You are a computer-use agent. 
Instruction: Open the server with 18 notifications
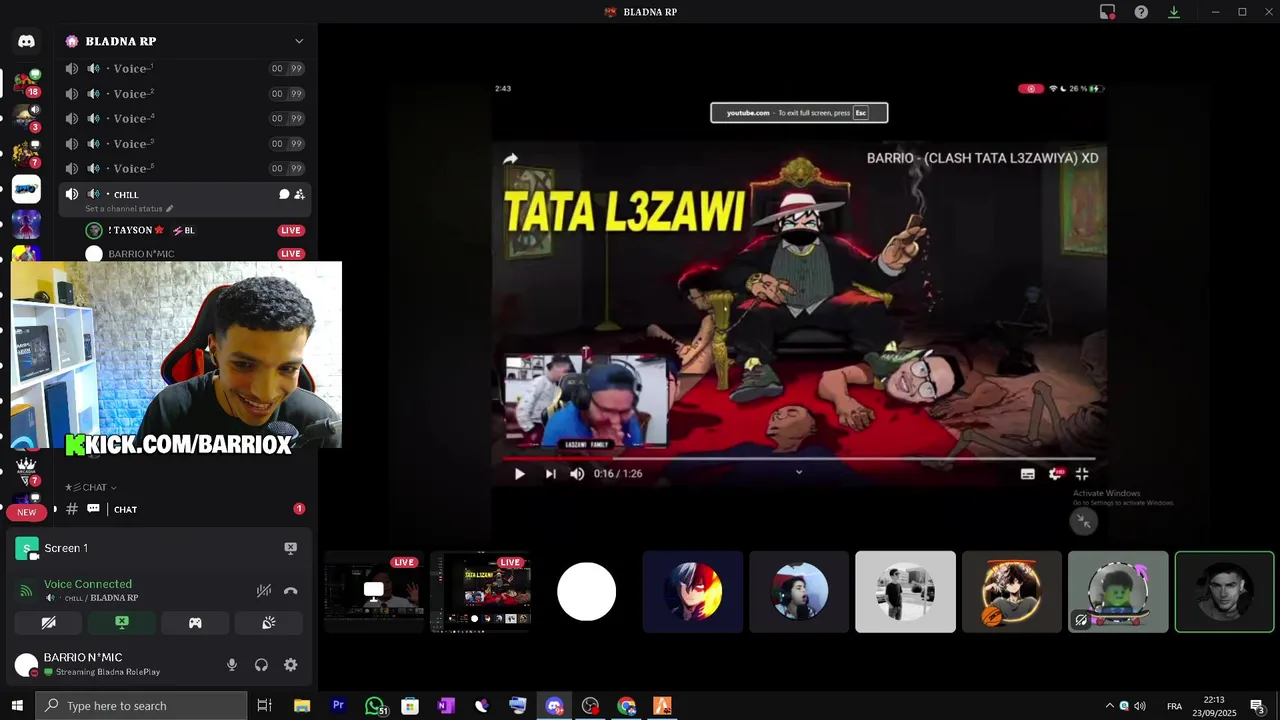(x=26, y=84)
